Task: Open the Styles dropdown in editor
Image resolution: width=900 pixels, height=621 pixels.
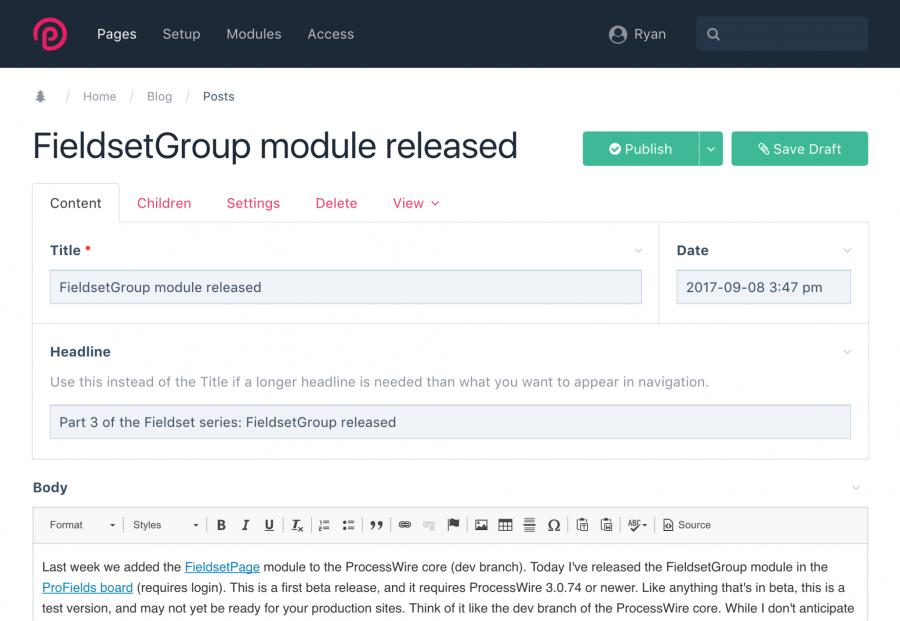Action: tap(165, 525)
